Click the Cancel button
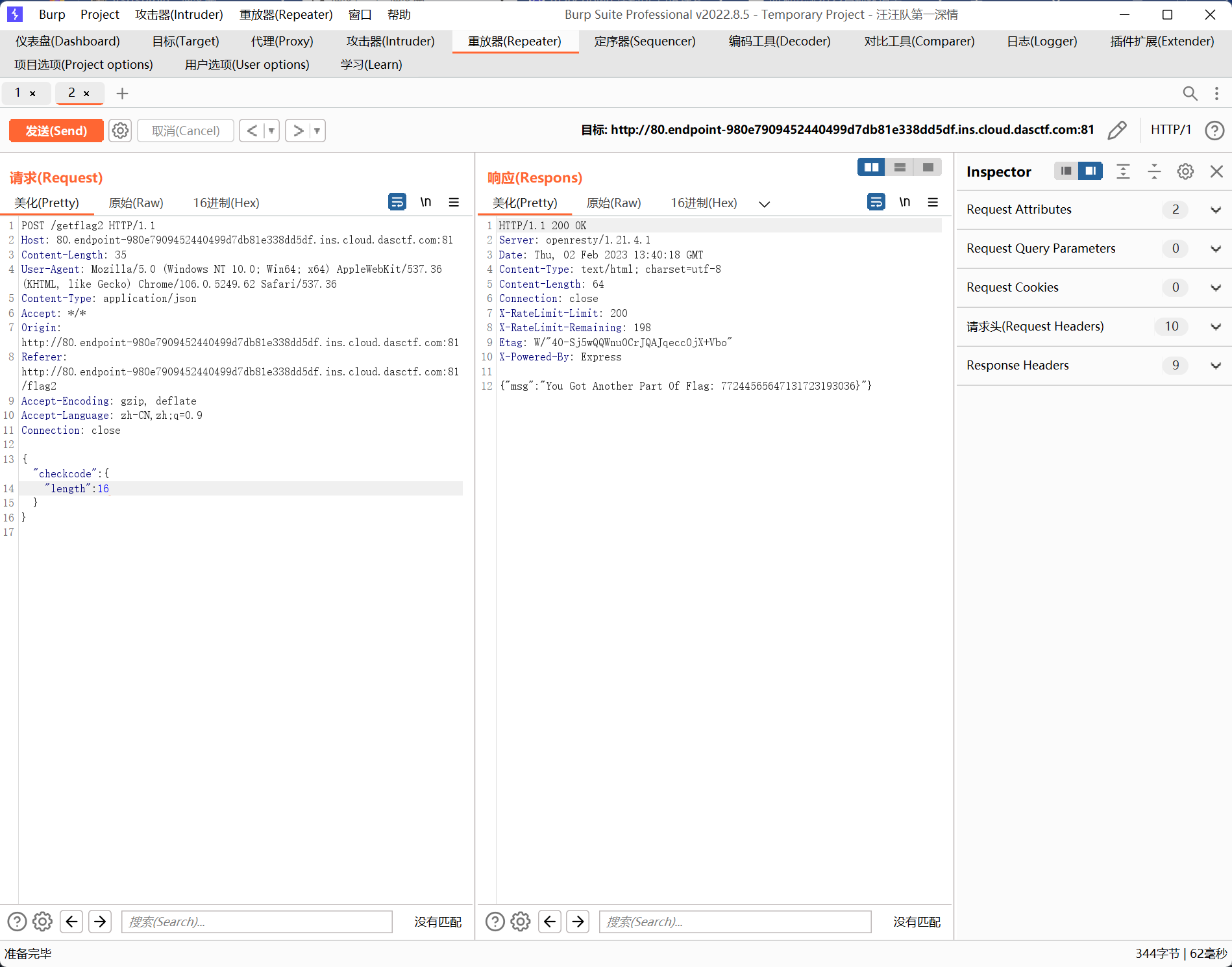This screenshot has height=967, width=1232. pos(186,131)
